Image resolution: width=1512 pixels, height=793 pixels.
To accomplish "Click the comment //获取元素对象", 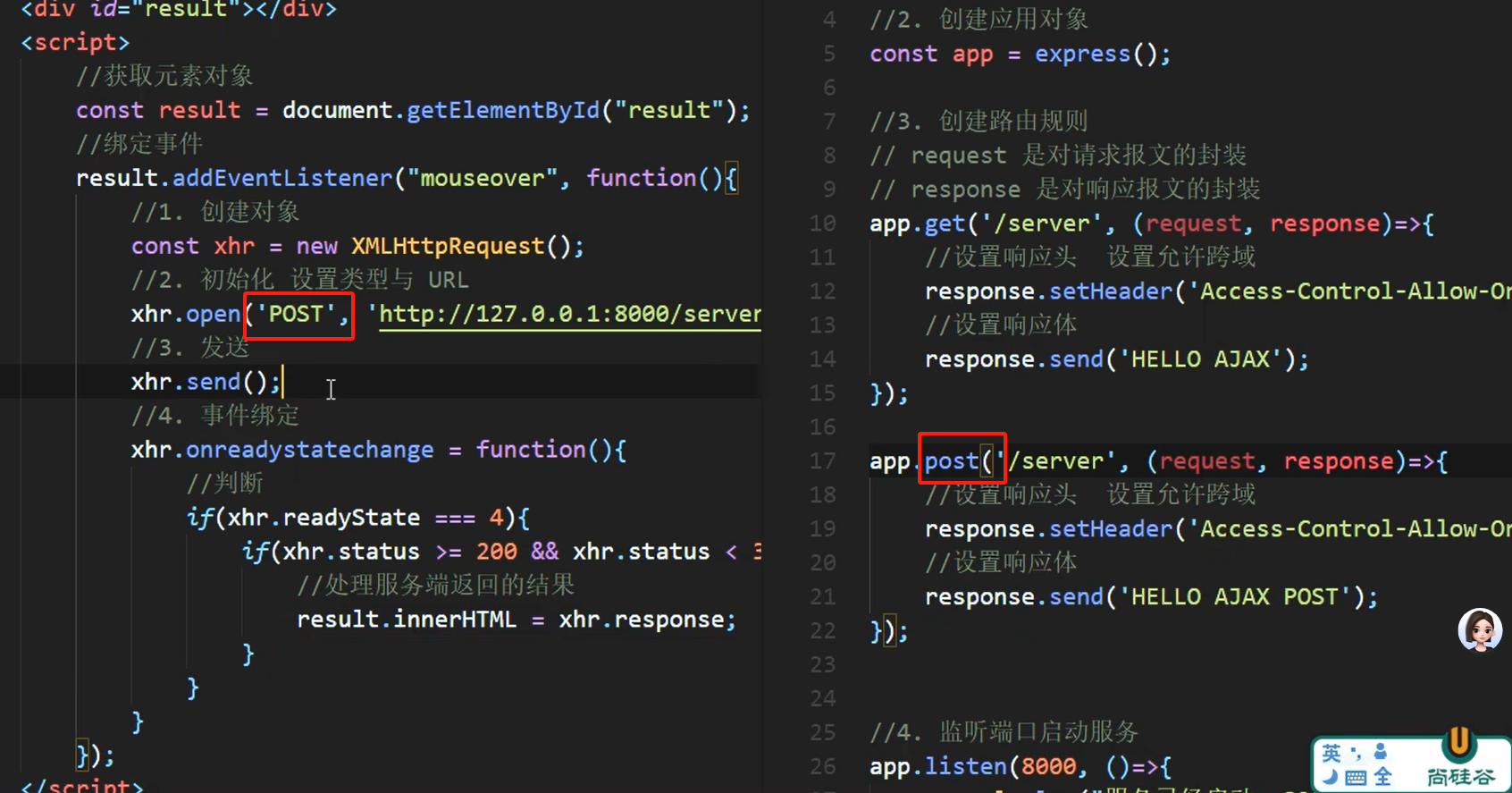I will click(164, 76).
